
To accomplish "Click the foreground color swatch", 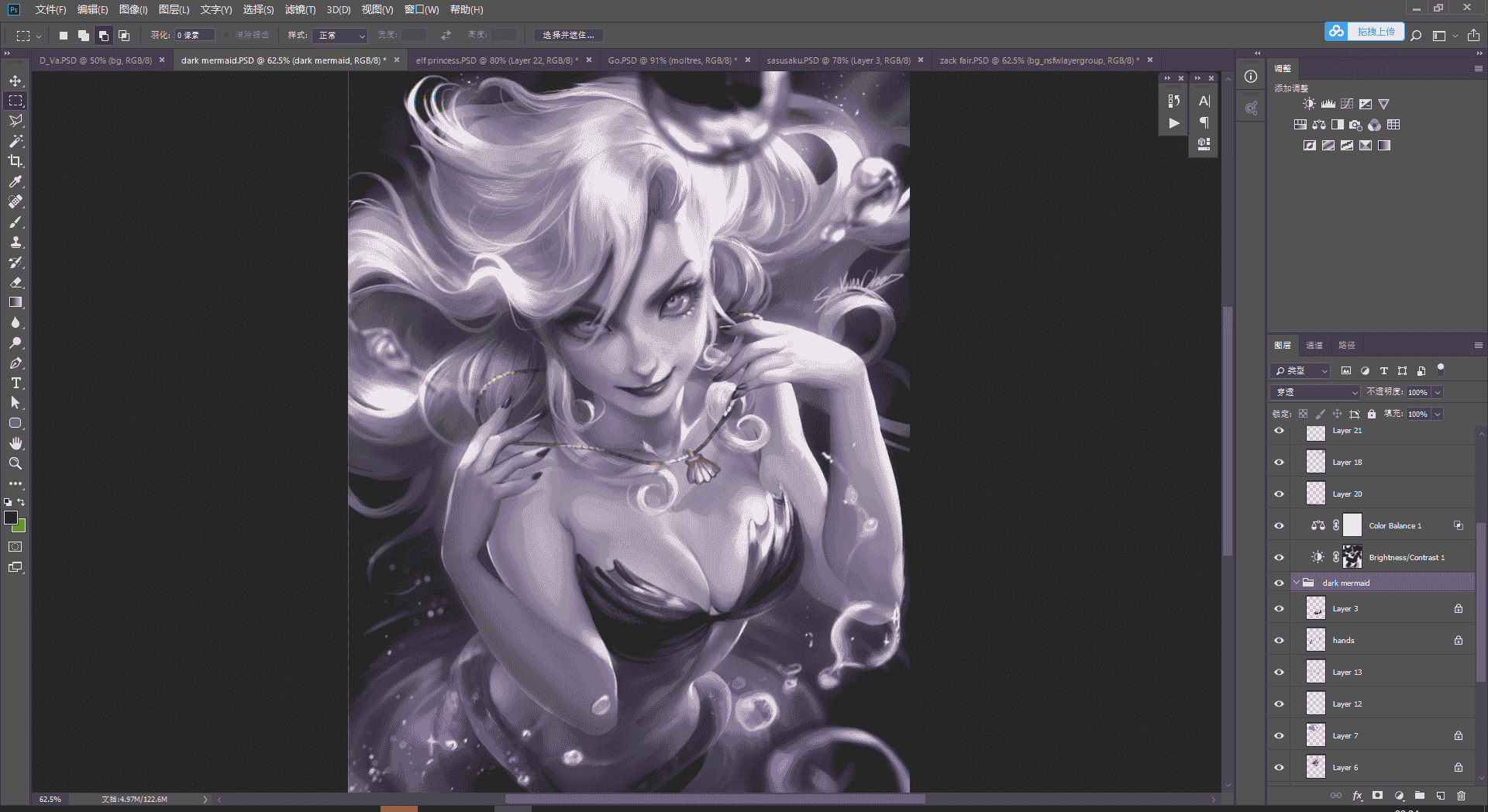I will coord(11,518).
